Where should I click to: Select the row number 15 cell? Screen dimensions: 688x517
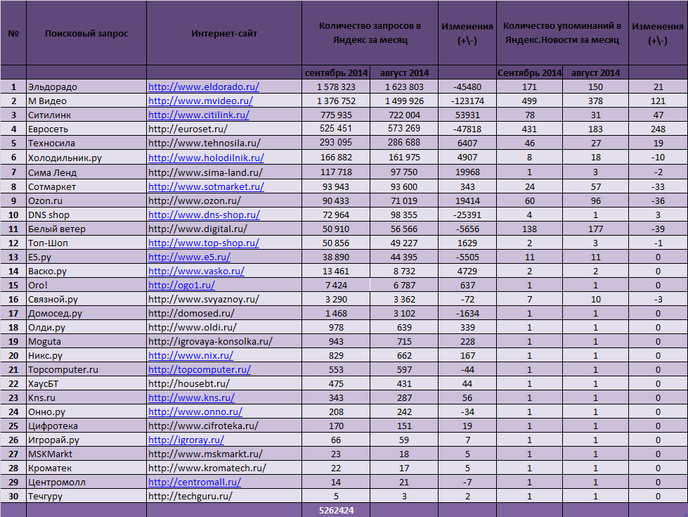click(x=13, y=285)
